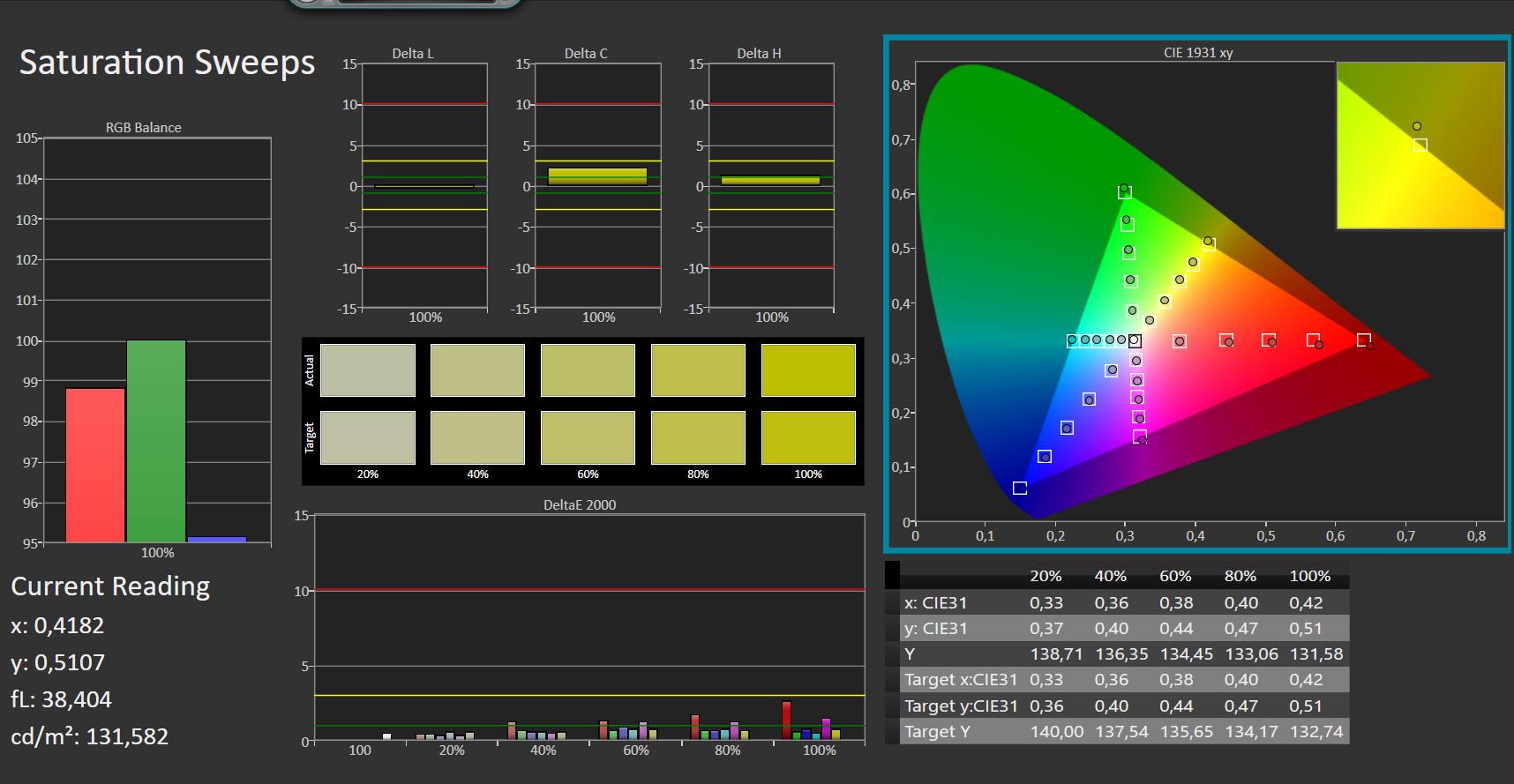Click the green bar in RGB Balance
The height and width of the screenshot is (784, 1514).
[156, 441]
